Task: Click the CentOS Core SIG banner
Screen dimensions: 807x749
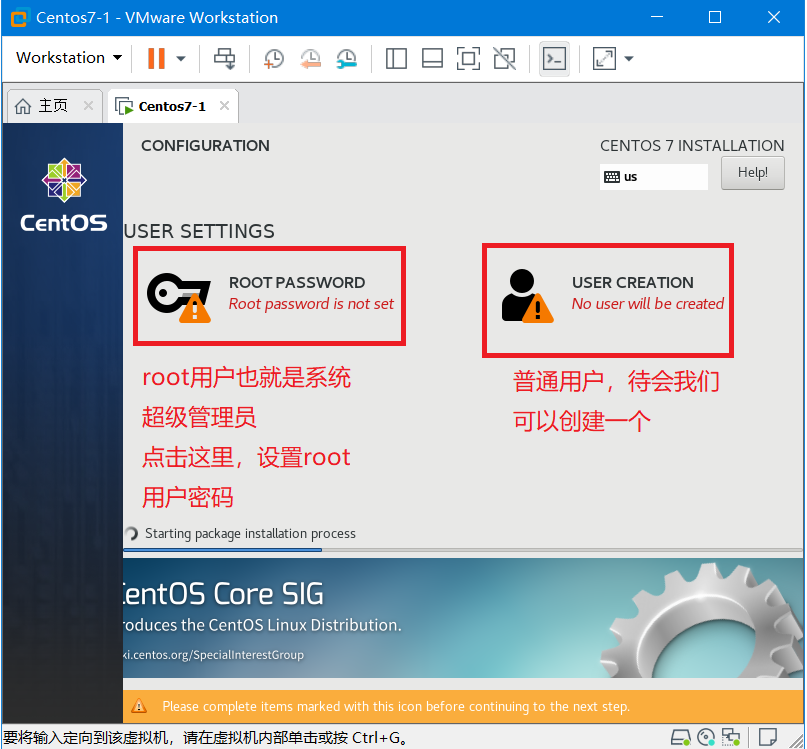Action: tap(463, 618)
